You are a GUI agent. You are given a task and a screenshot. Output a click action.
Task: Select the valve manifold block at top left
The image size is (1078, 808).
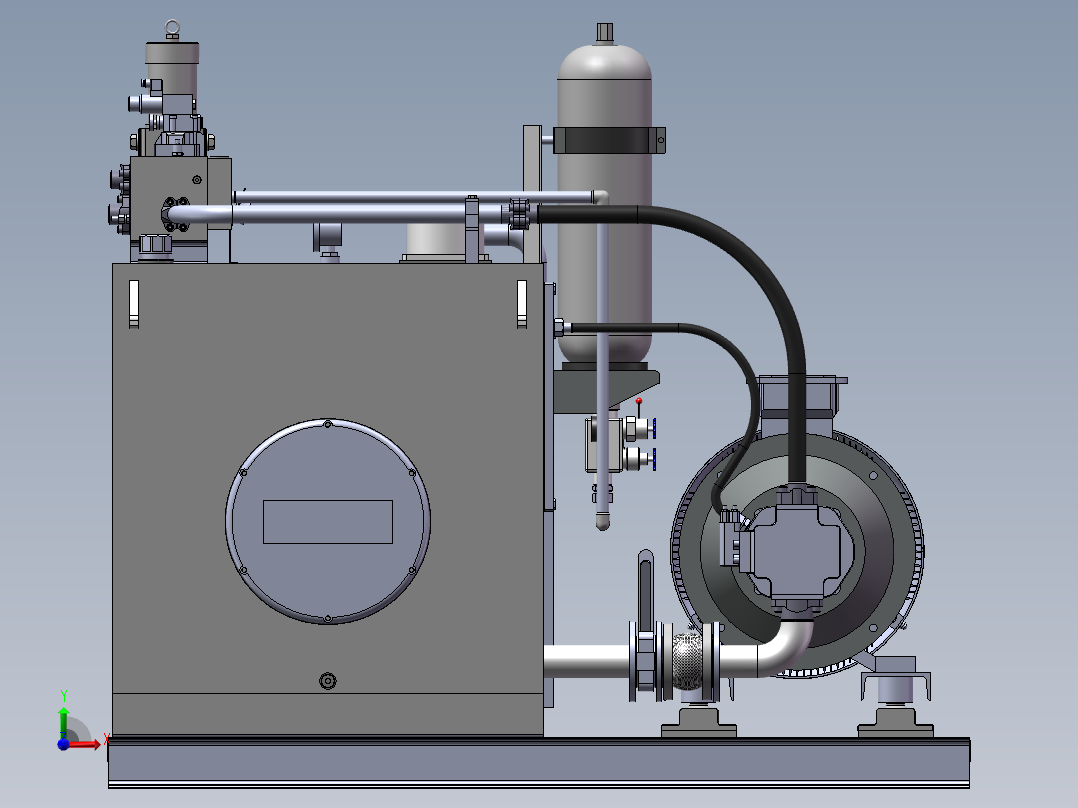(168, 199)
